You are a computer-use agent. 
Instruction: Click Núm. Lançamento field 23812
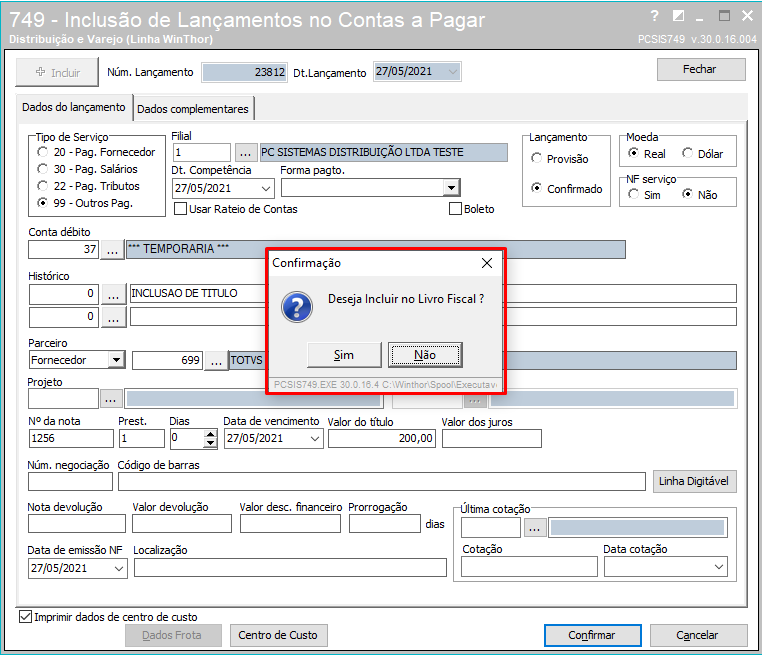244,72
